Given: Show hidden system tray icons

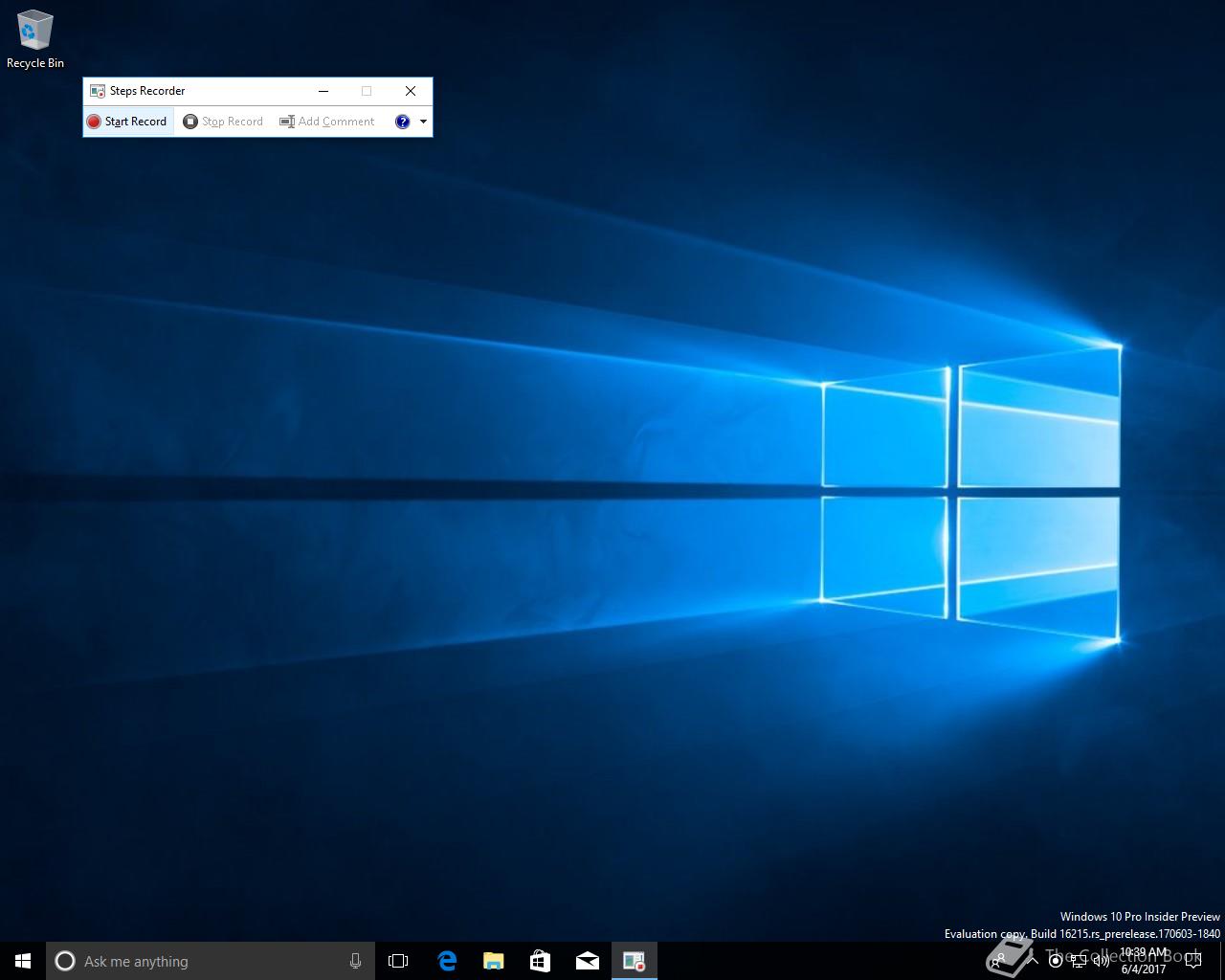Looking at the screenshot, I should coord(1033,961).
